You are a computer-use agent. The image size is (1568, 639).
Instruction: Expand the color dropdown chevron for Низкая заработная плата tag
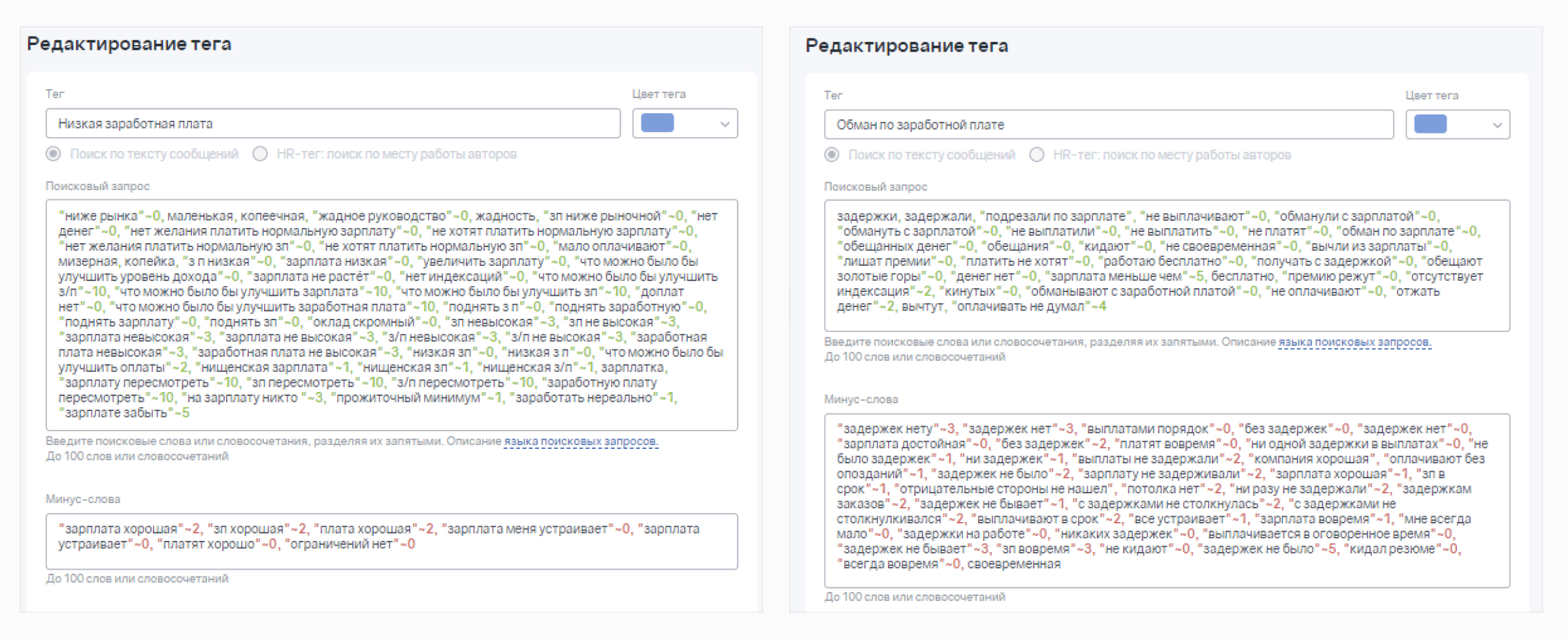(724, 124)
